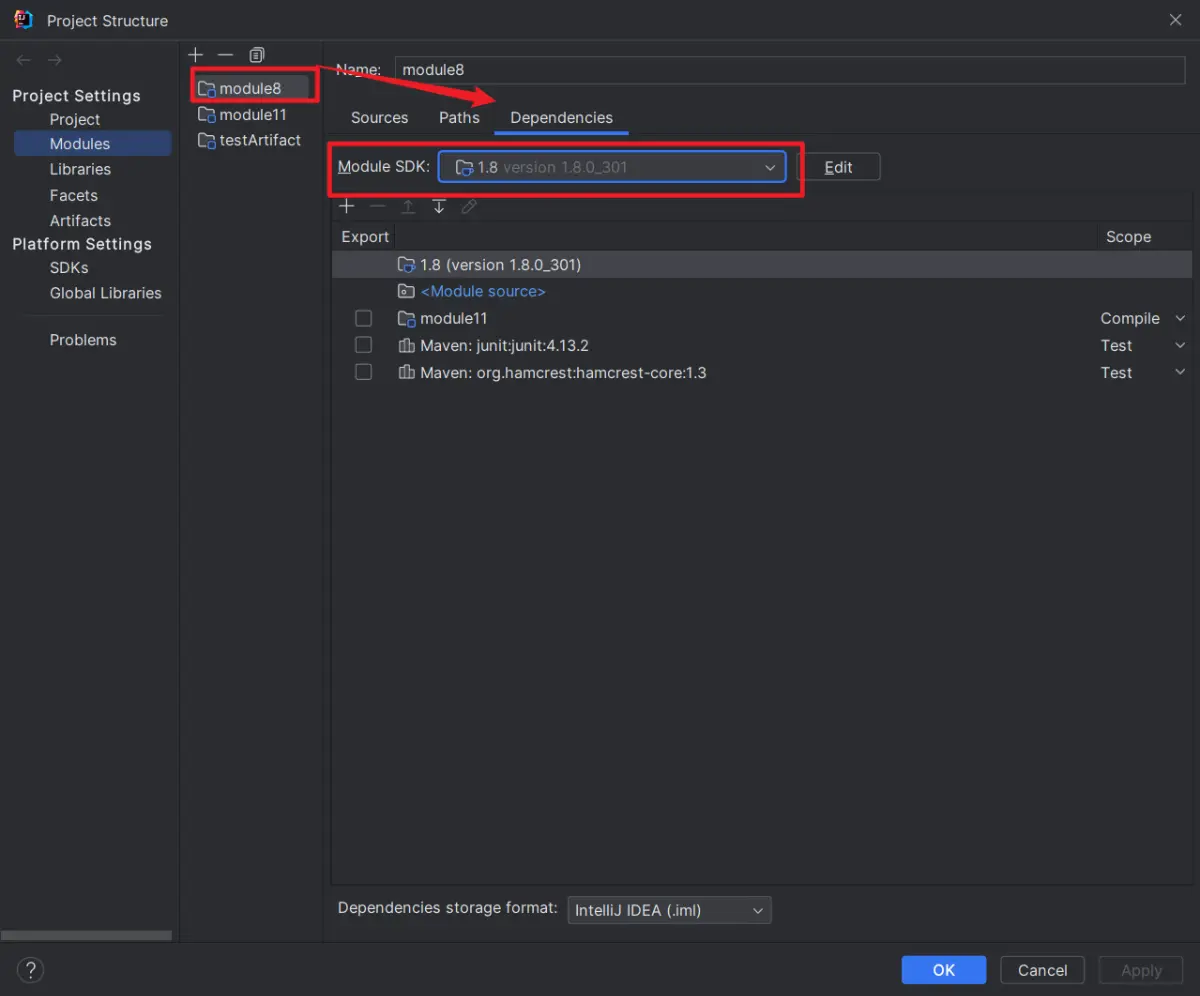Click the Scope column header
1200x996 pixels.
click(x=1129, y=237)
